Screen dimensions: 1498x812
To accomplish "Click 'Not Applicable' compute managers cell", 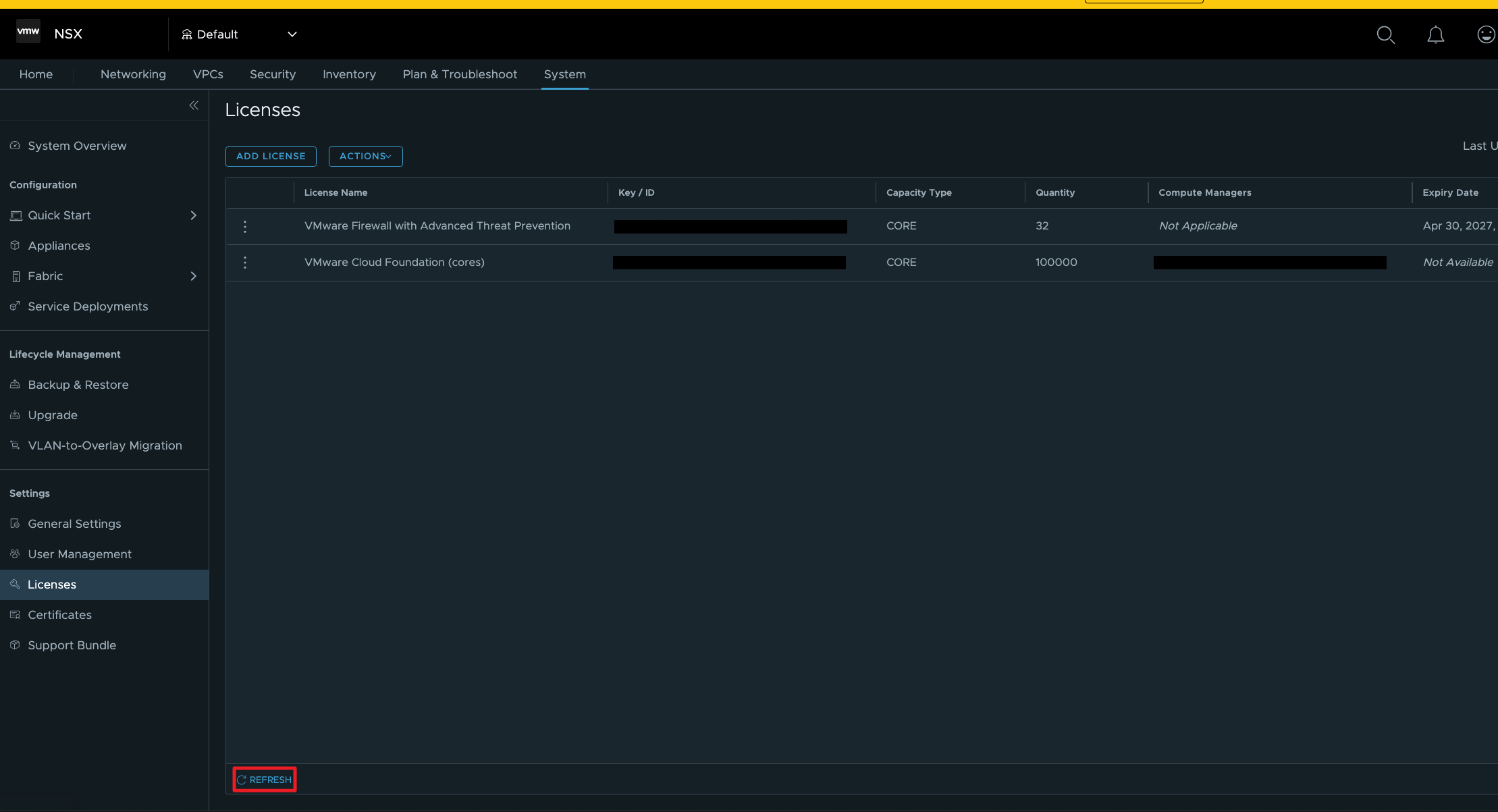I will coord(1198,226).
